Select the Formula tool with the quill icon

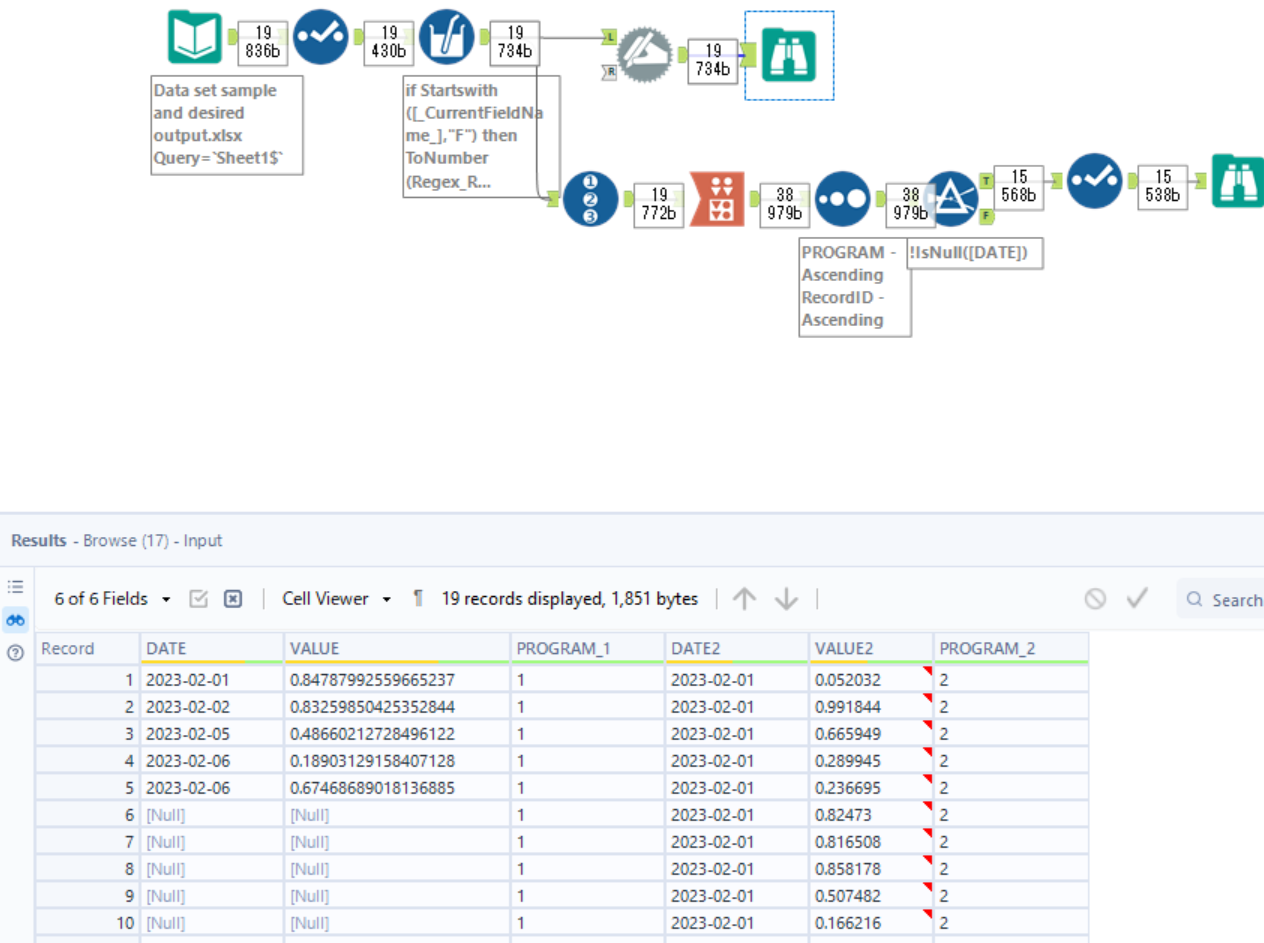point(447,37)
